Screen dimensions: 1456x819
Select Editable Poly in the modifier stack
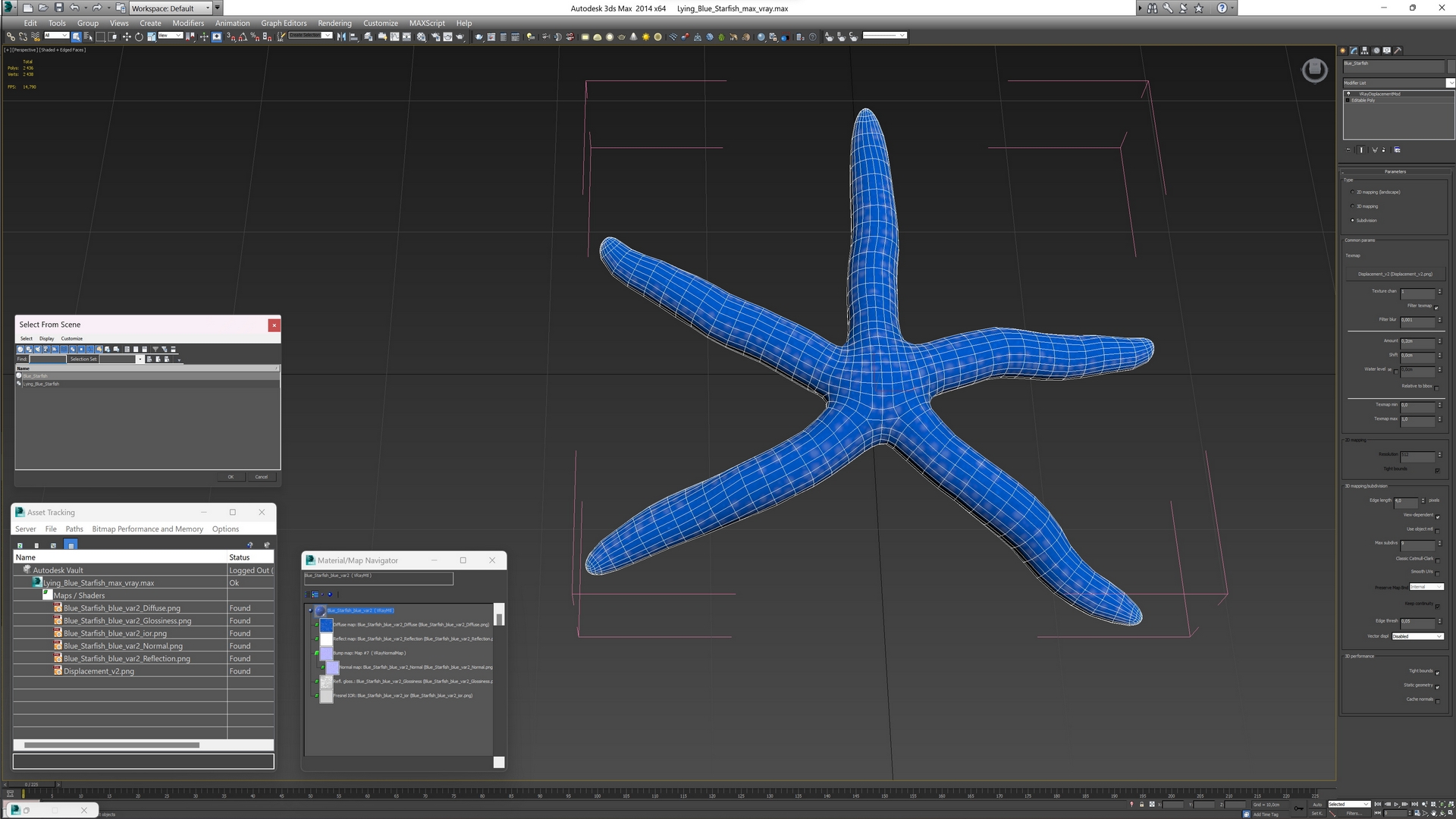[x=1363, y=100]
